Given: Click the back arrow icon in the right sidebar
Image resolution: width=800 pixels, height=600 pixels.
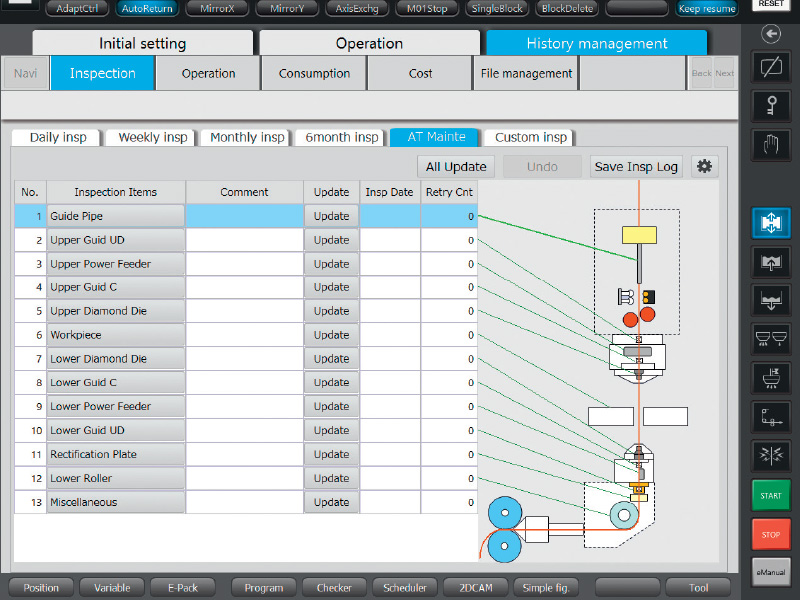Looking at the screenshot, I should (x=770, y=34).
